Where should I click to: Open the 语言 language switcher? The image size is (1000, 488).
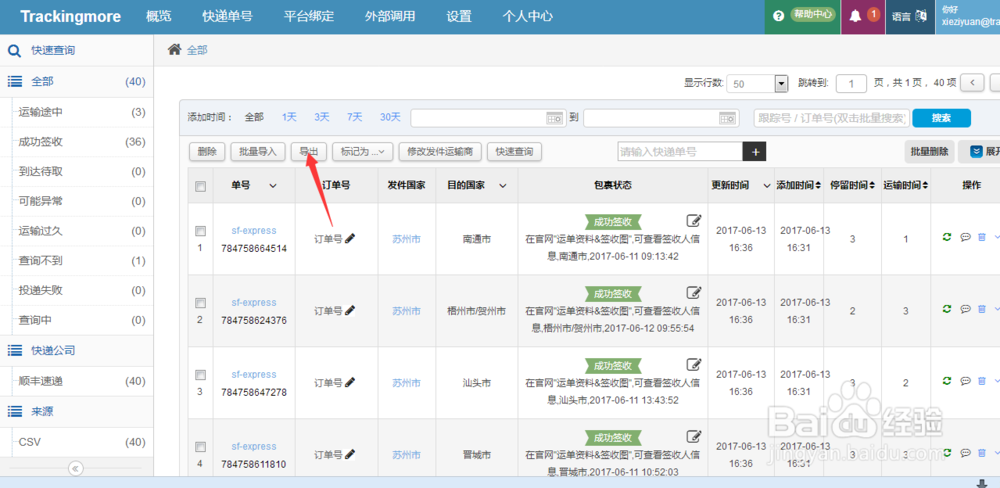point(909,17)
